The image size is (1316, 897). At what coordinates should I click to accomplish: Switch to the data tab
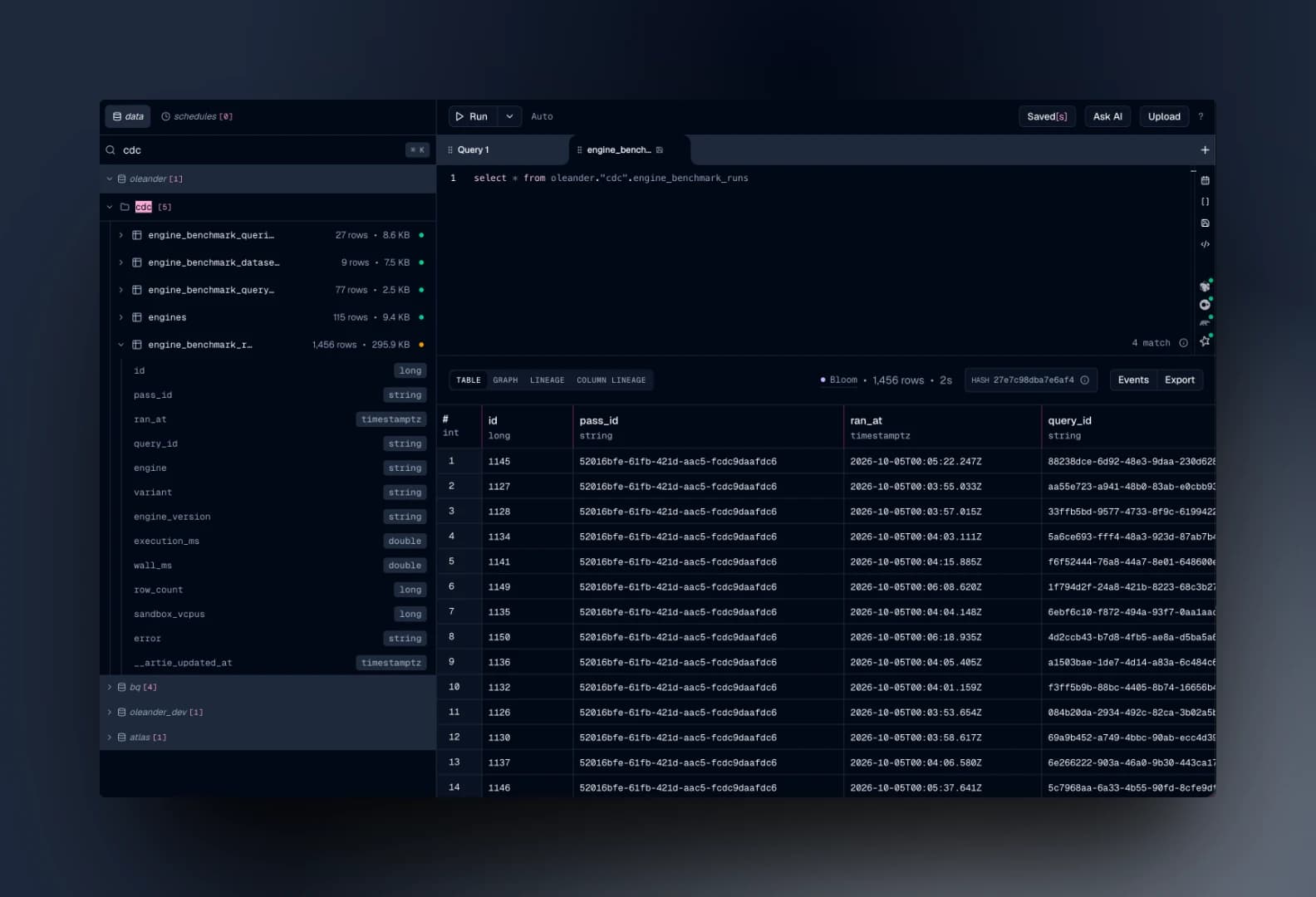pos(128,116)
